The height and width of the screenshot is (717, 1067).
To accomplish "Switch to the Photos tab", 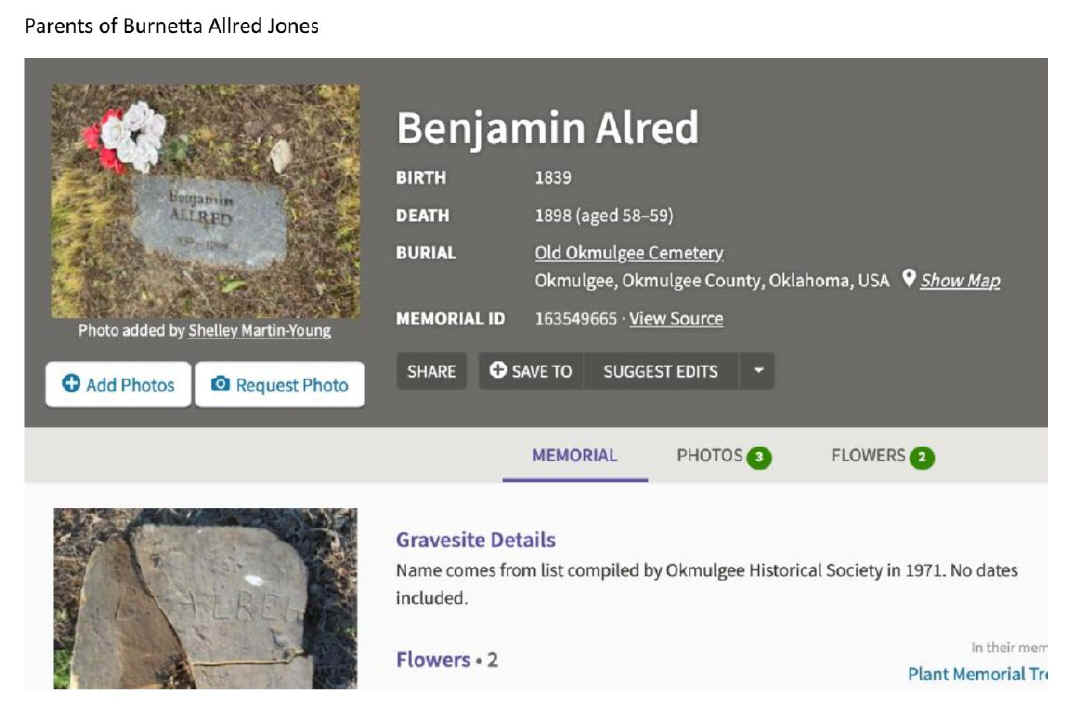I will pos(709,456).
